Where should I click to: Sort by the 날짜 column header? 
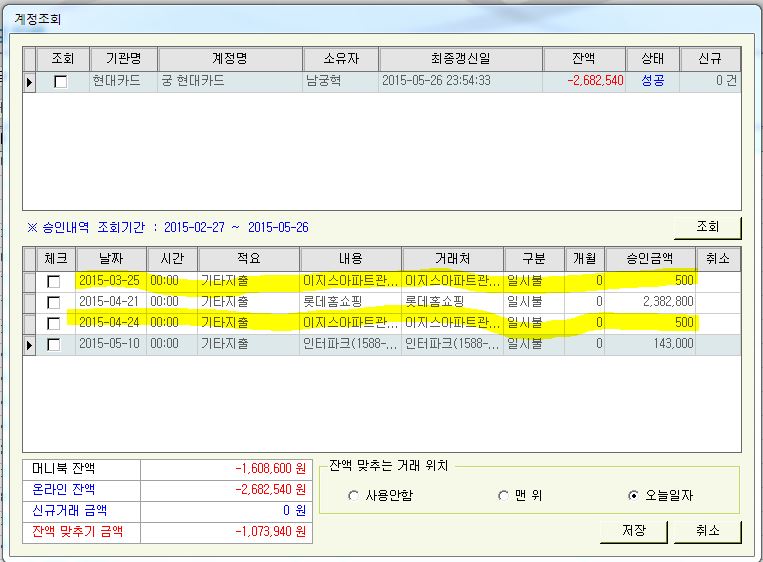[x=110, y=259]
